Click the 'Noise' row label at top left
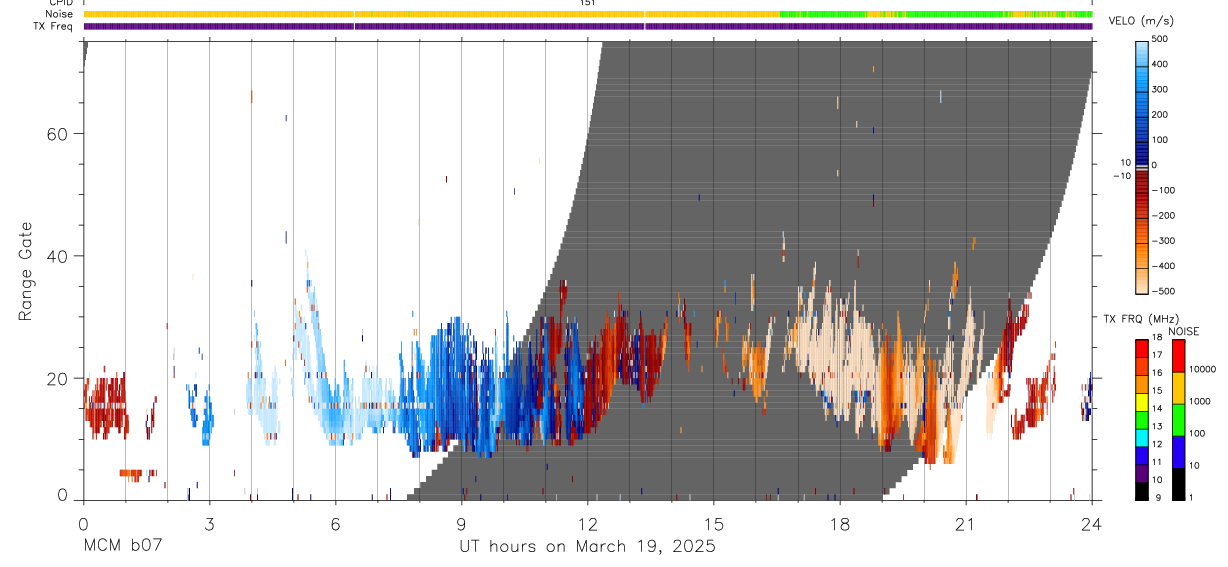This screenshot has width=1228, height=567. pyautogui.click(x=60, y=14)
